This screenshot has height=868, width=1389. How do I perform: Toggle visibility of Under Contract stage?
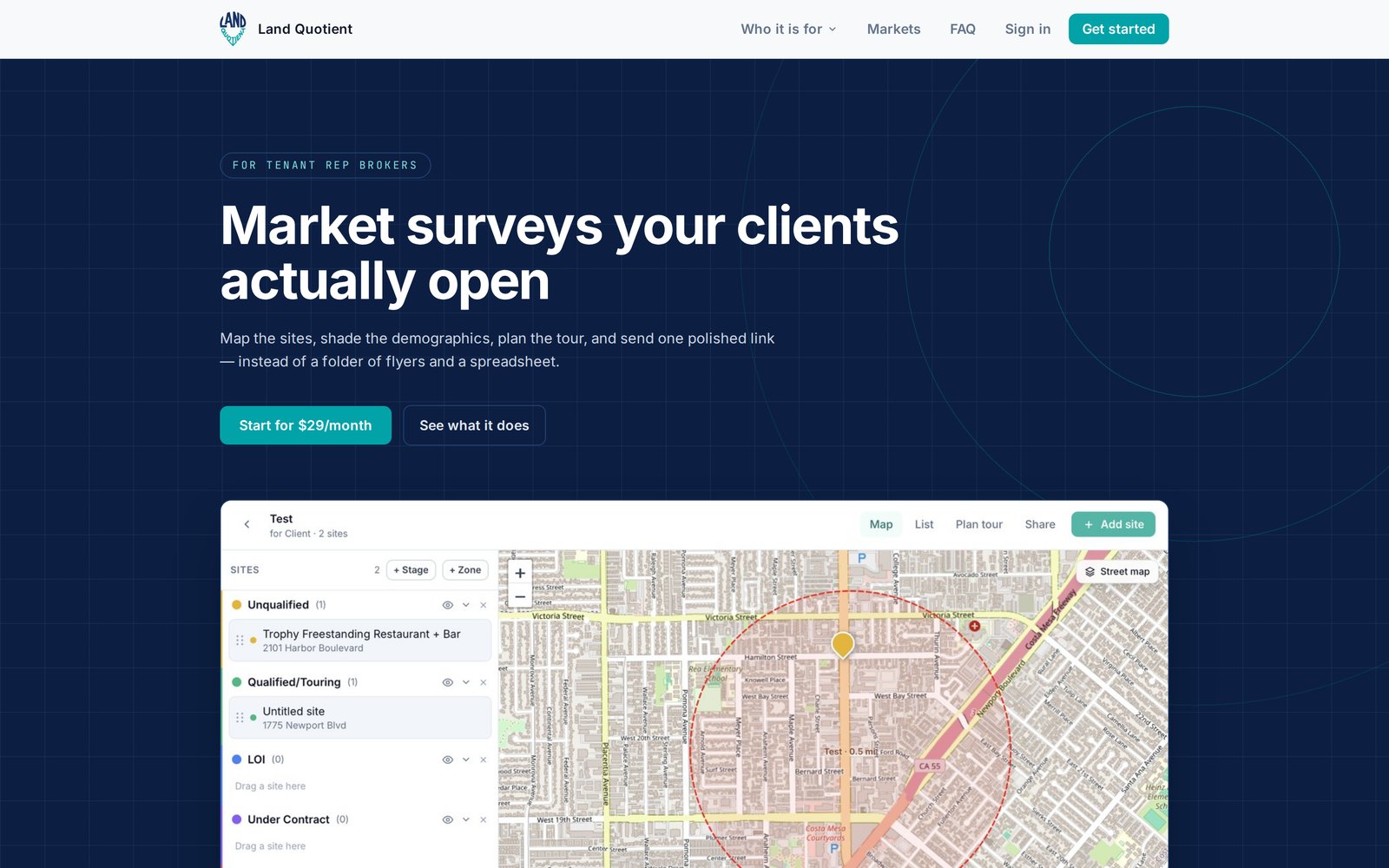pyautogui.click(x=448, y=819)
